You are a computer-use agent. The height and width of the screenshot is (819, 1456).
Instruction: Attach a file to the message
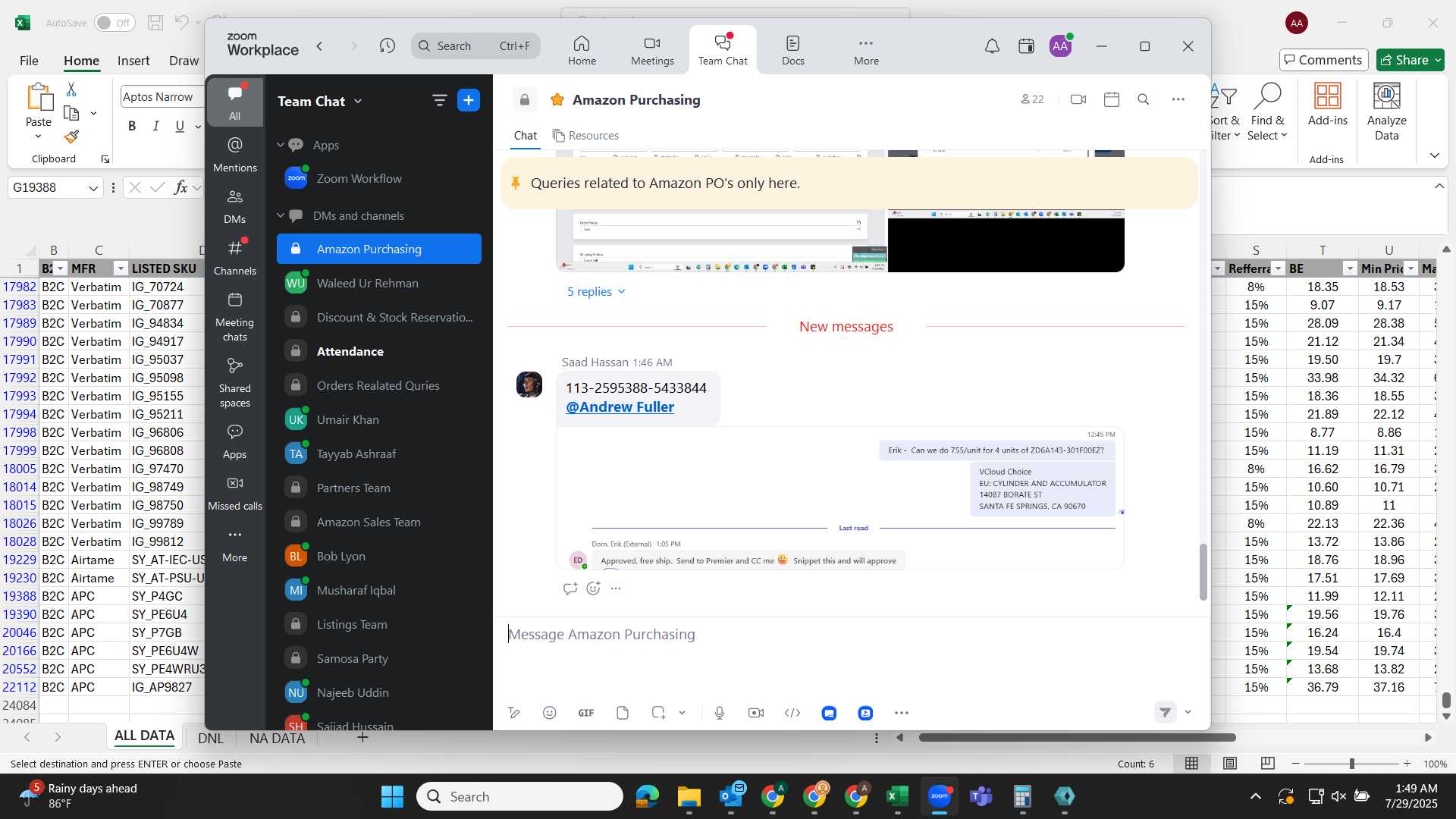(623, 713)
